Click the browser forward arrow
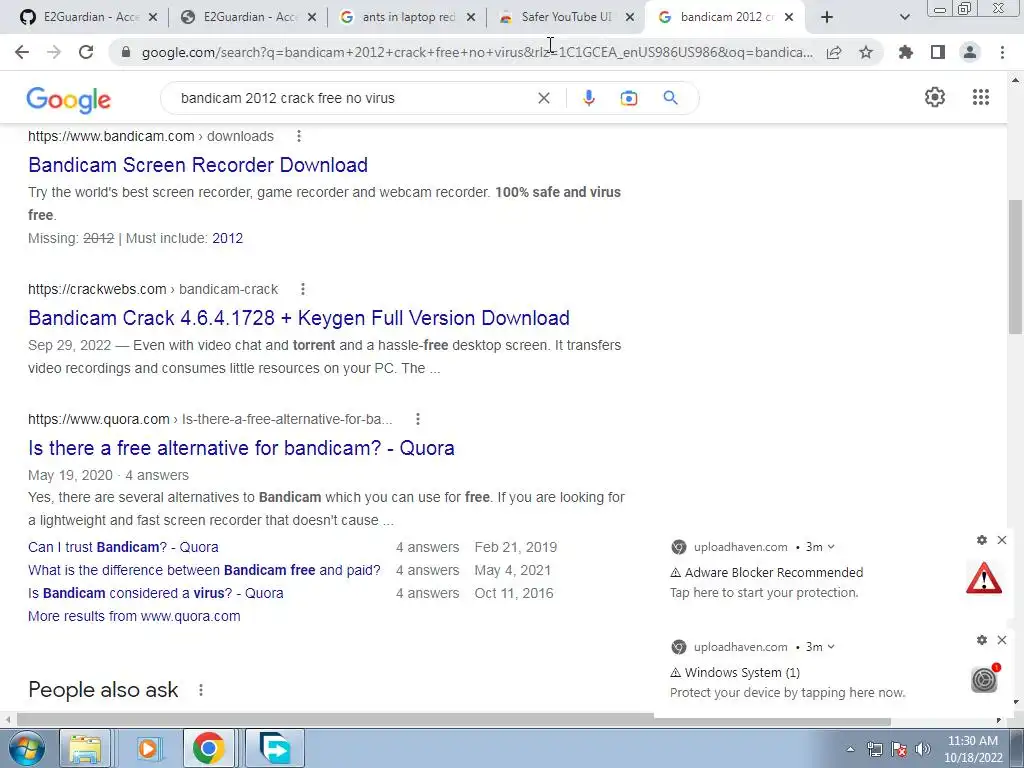Screen dimensions: 1024x768 point(54,52)
